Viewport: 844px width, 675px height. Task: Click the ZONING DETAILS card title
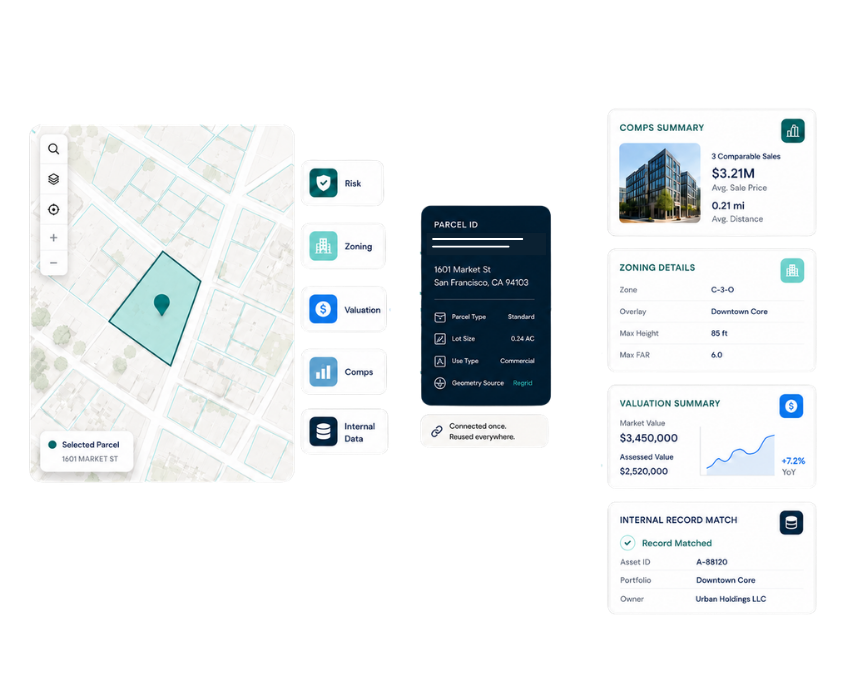pos(657,268)
